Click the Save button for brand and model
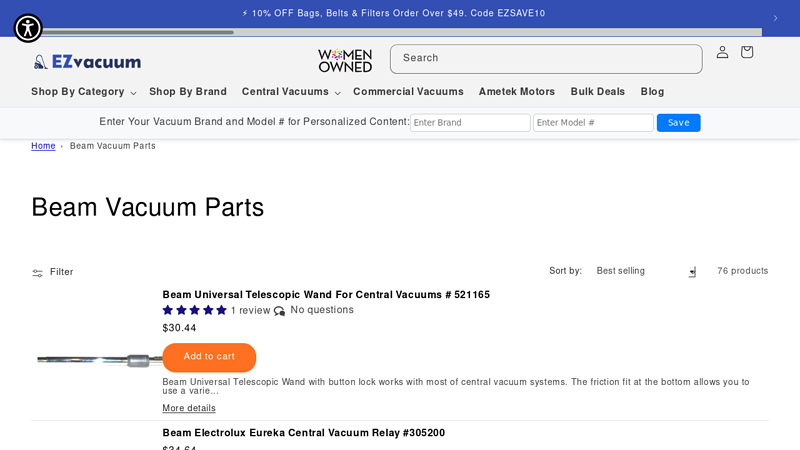 tap(678, 122)
